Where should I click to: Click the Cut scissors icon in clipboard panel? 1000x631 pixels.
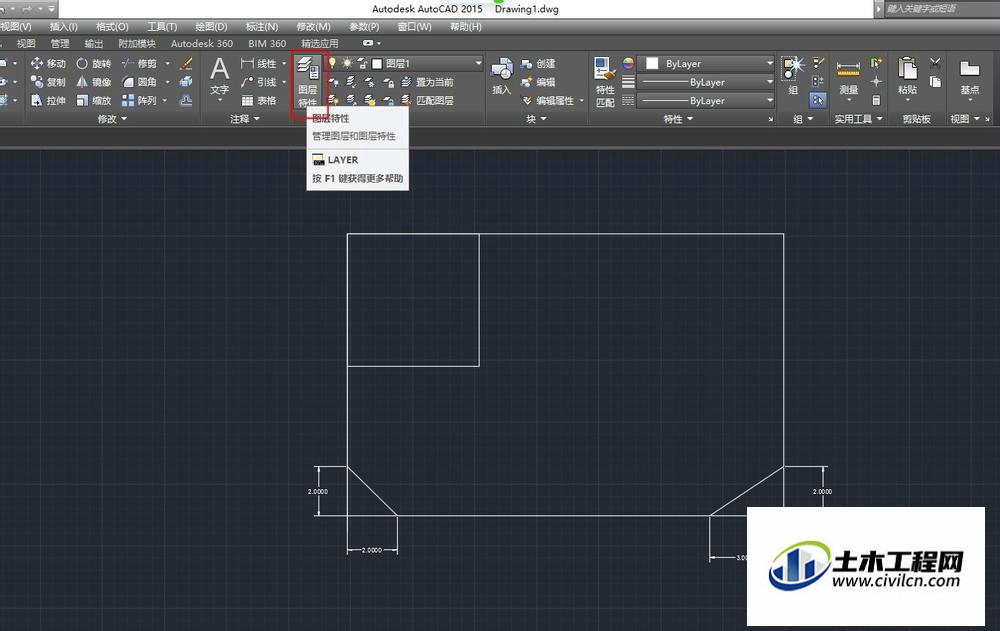point(935,63)
